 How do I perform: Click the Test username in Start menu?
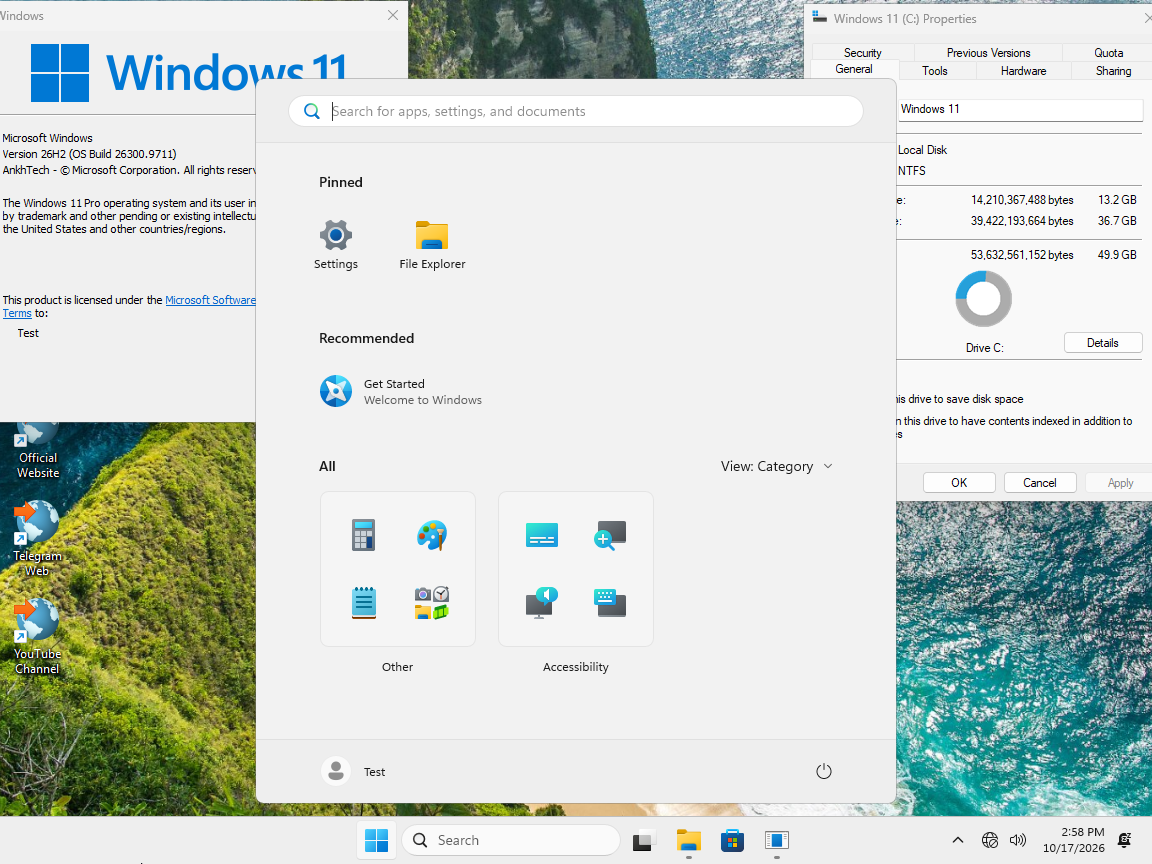(374, 772)
